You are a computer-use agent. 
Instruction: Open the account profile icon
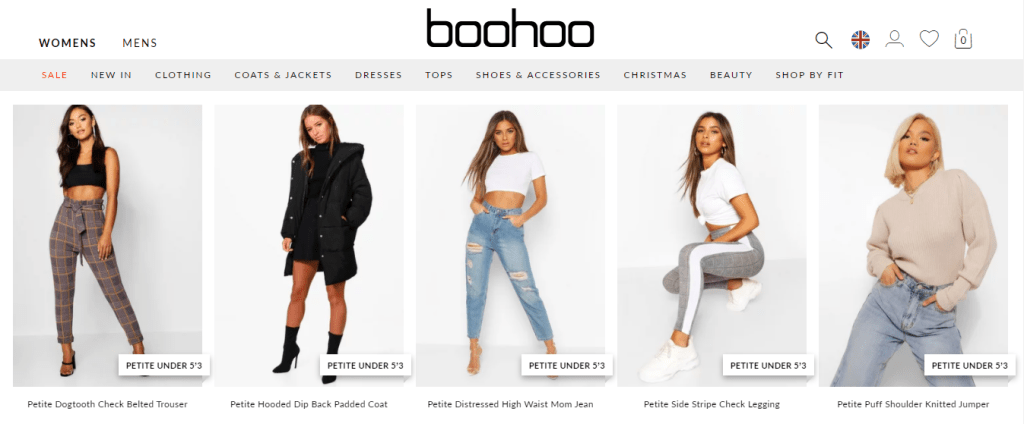(x=894, y=39)
